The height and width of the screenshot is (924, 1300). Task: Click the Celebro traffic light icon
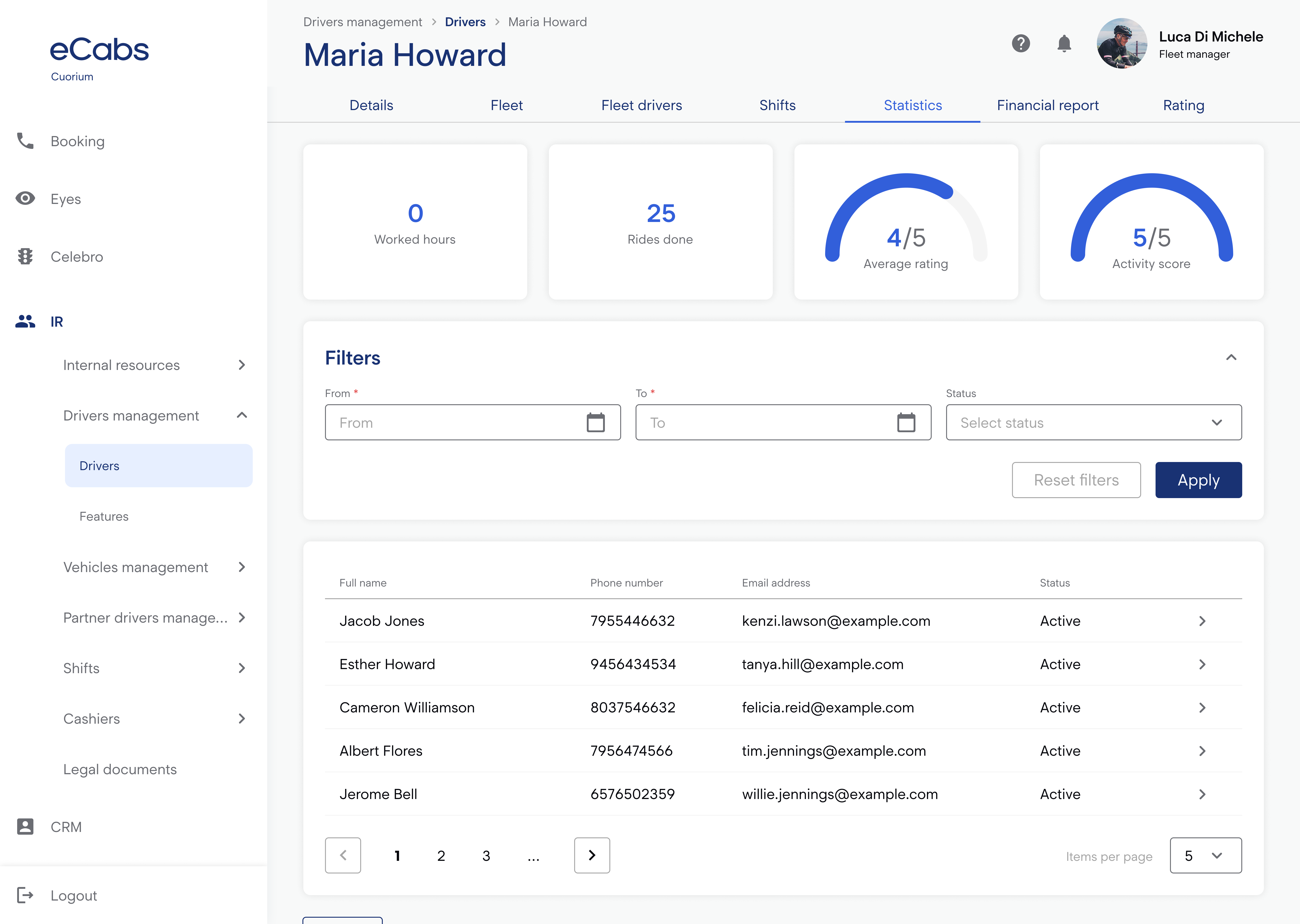(25, 256)
